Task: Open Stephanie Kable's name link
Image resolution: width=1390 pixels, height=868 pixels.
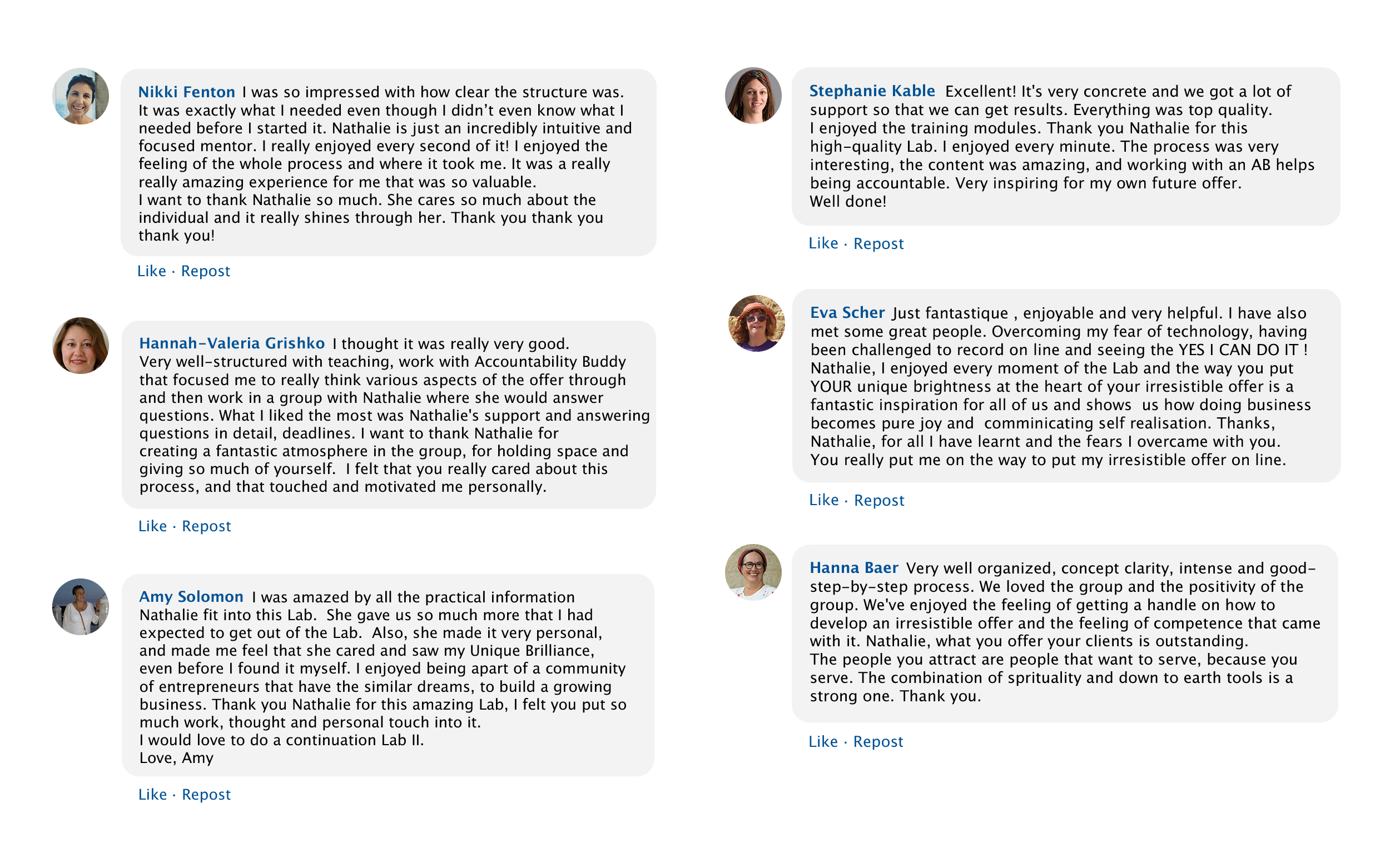Action: point(872,91)
